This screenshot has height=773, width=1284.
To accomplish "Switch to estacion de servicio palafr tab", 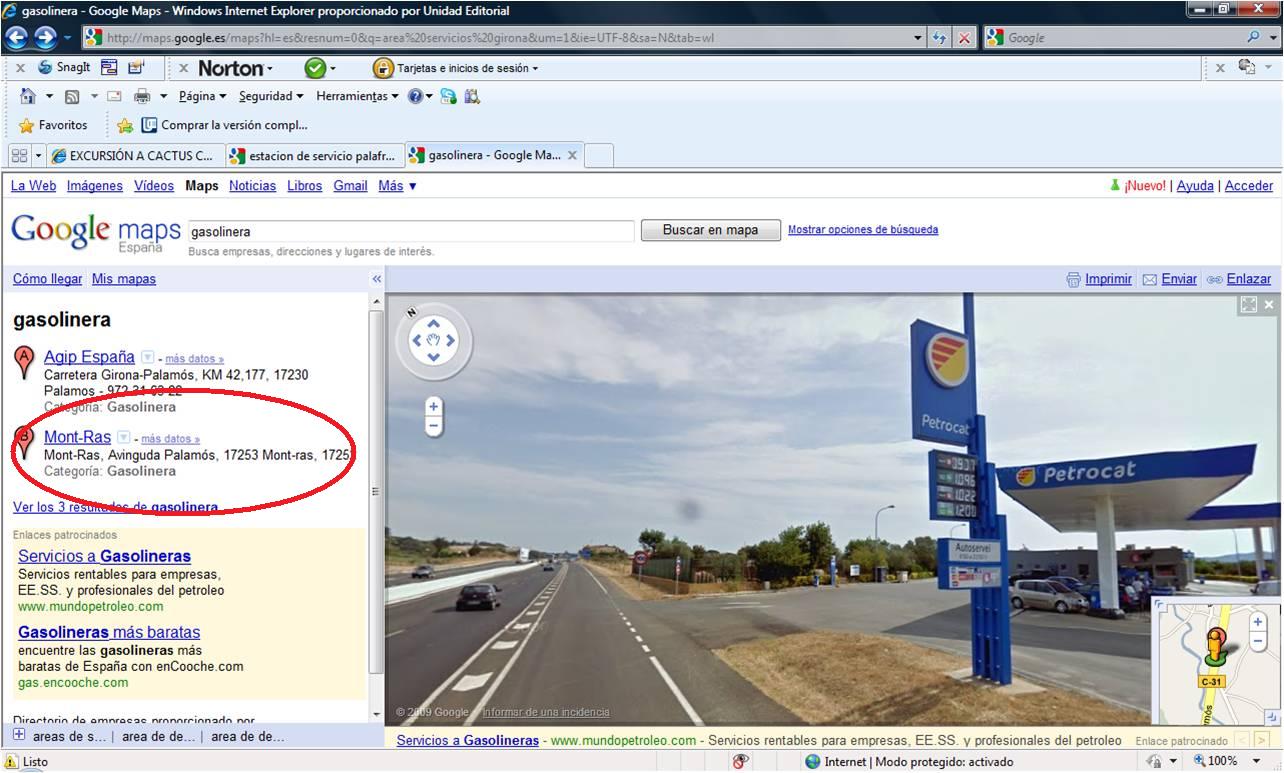I will (x=314, y=156).
